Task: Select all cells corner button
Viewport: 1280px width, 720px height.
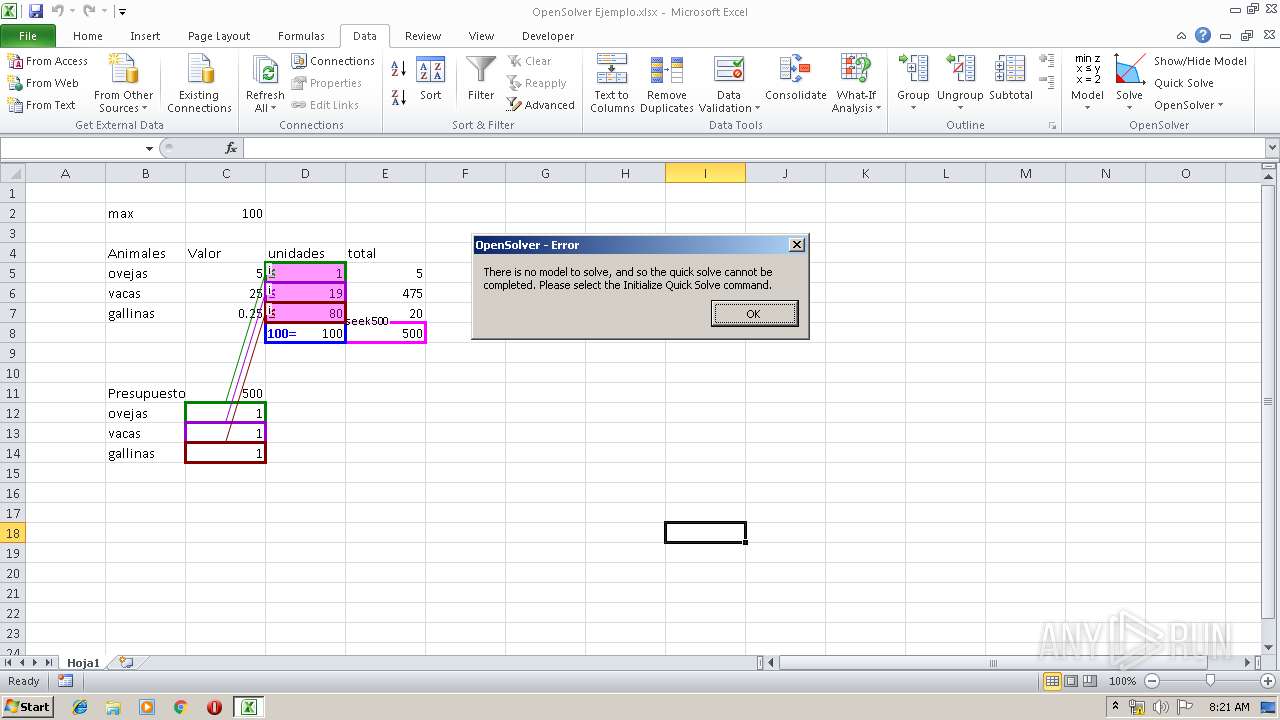Action: [x=13, y=173]
